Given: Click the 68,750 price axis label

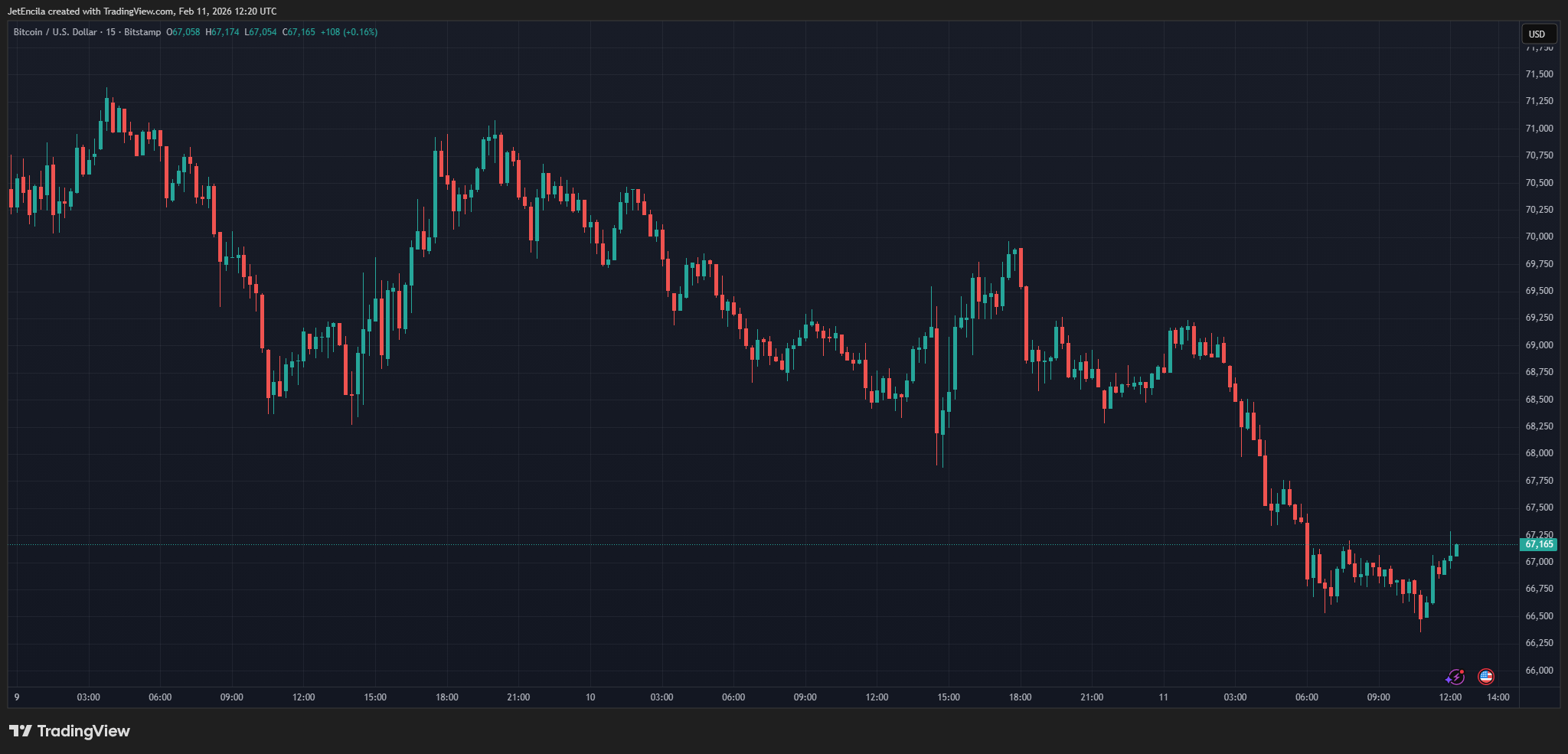Looking at the screenshot, I should (x=1539, y=372).
